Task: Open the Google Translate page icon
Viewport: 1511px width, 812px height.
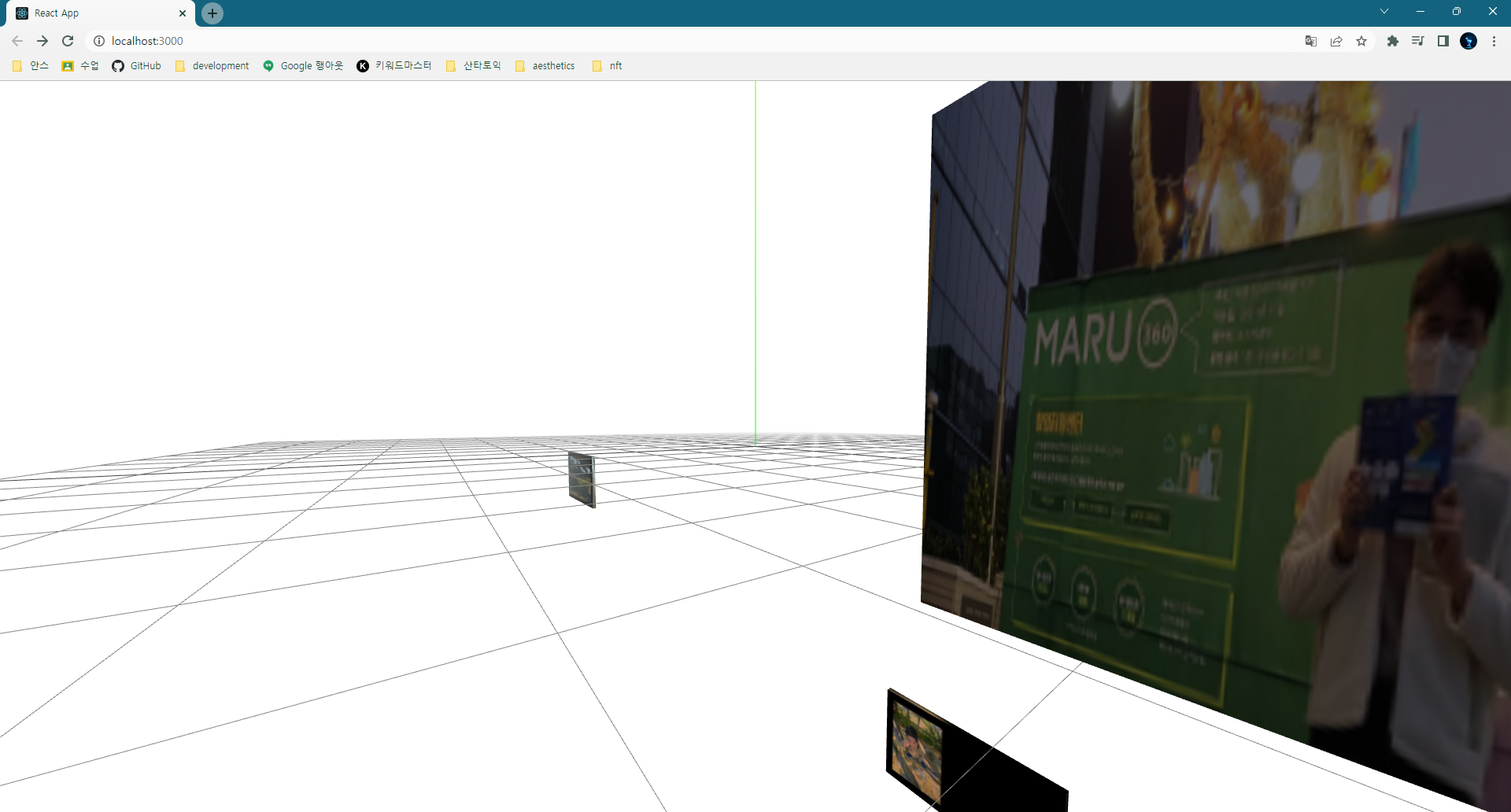Action: point(1311,41)
